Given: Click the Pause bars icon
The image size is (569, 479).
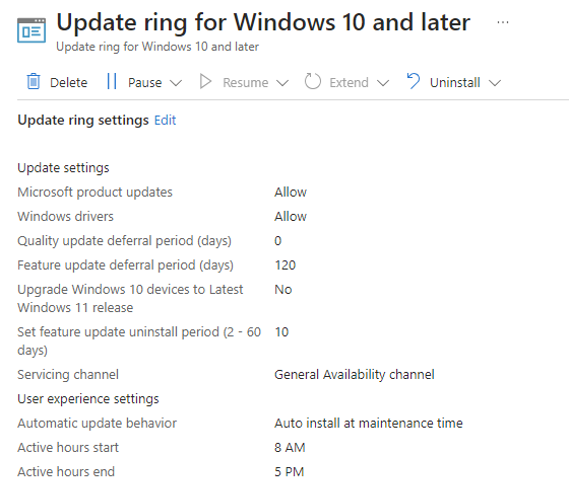Looking at the screenshot, I should point(112,81).
